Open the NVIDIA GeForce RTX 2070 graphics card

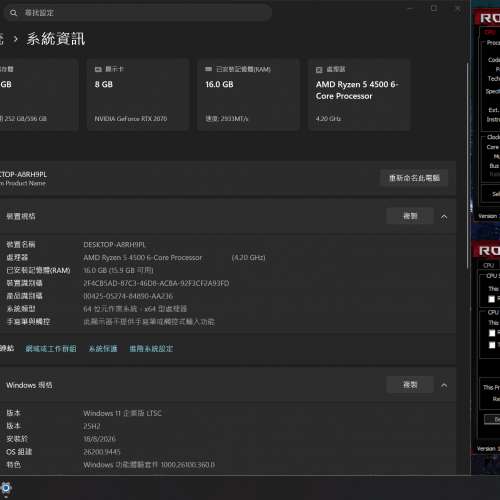click(x=138, y=94)
